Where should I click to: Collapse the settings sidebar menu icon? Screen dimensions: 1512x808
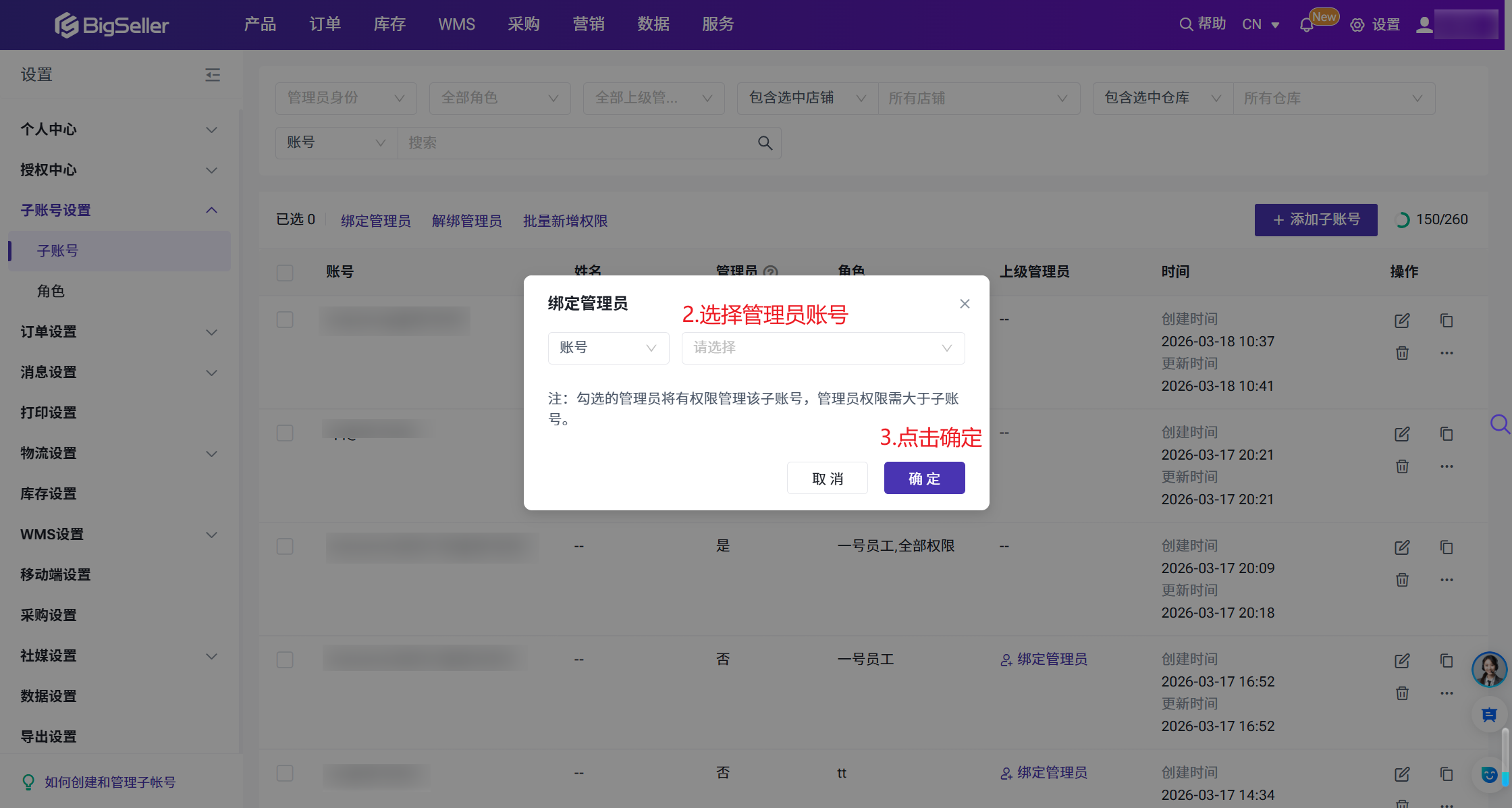[x=213, y=75]
